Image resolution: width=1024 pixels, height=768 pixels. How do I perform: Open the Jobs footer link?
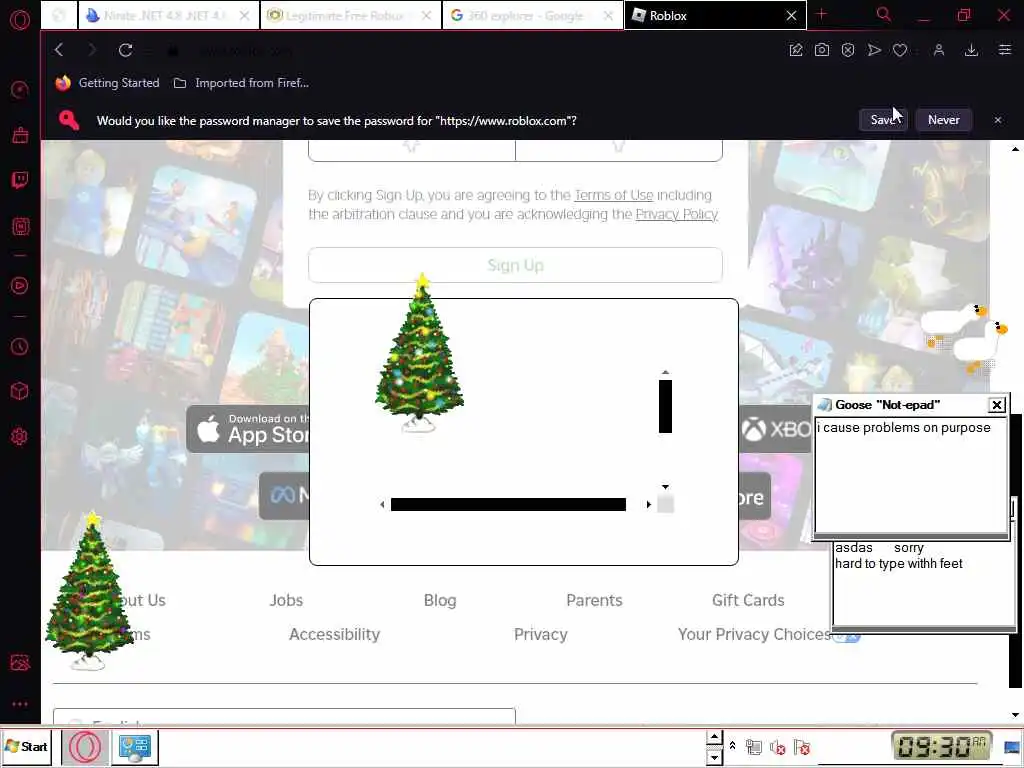[286, 600]
